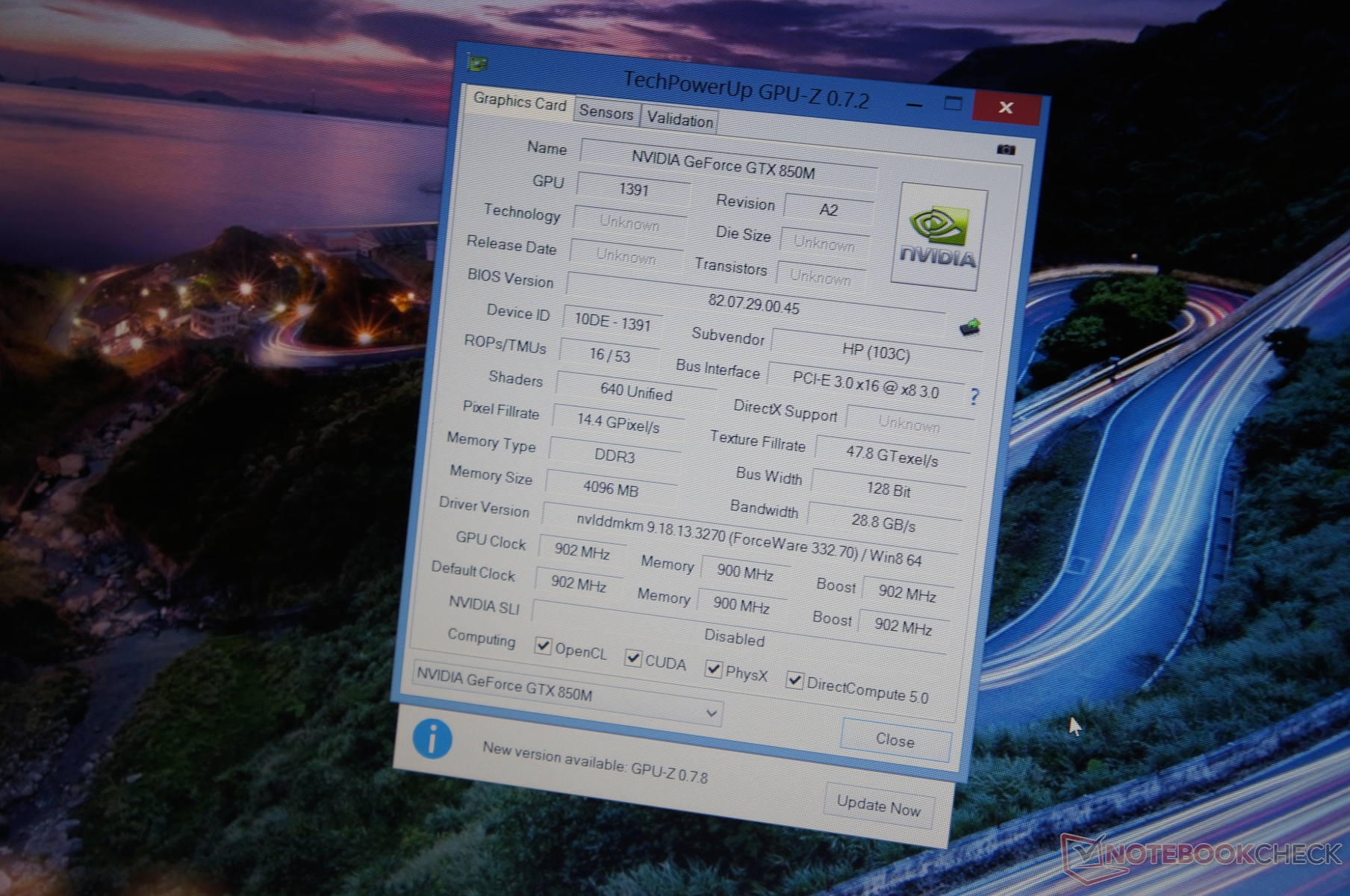The image size is (1350, 896).
Task: Click the blue info icon
Action: (432, 739)
